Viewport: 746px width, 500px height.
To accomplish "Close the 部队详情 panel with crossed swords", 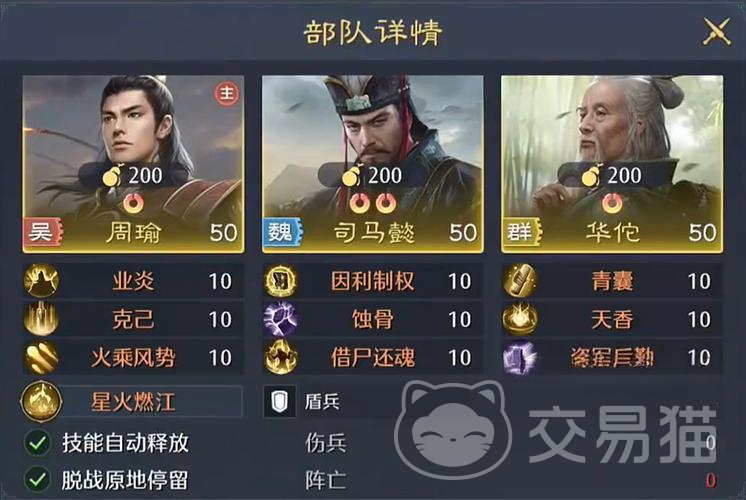I will (717, 31).
